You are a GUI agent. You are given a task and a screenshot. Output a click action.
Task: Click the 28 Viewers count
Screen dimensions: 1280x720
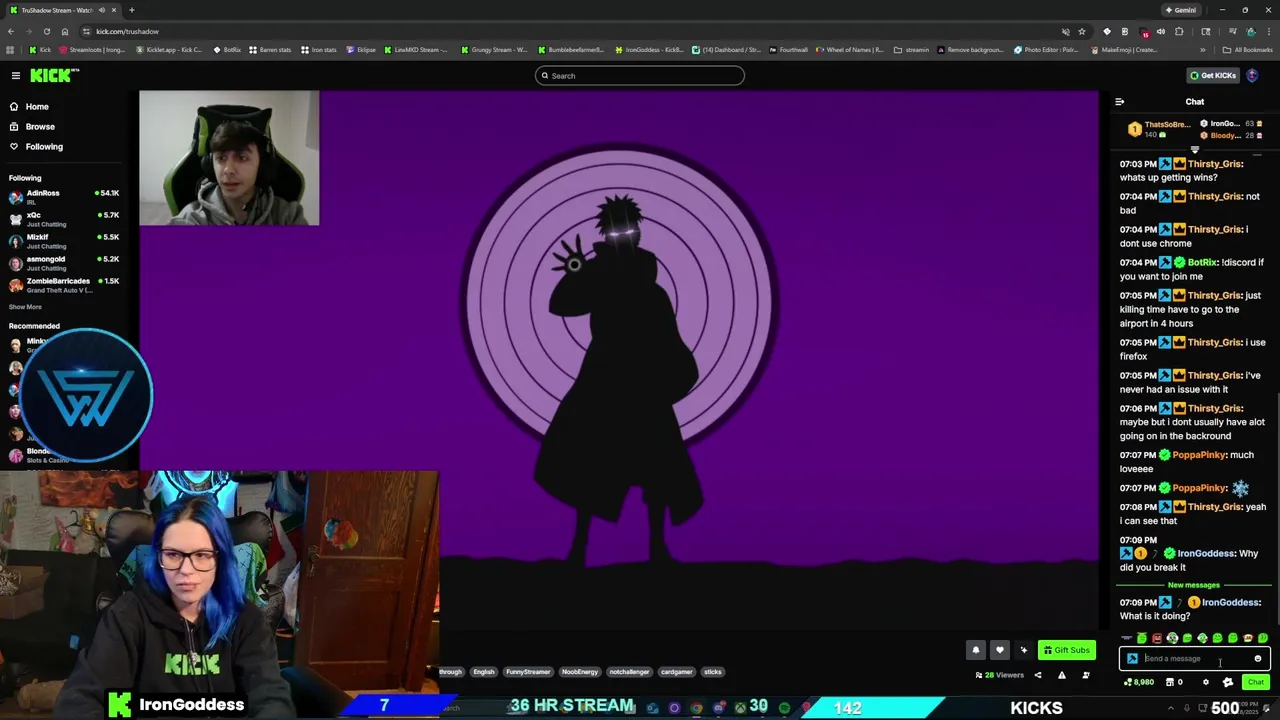click(1000, 675)
